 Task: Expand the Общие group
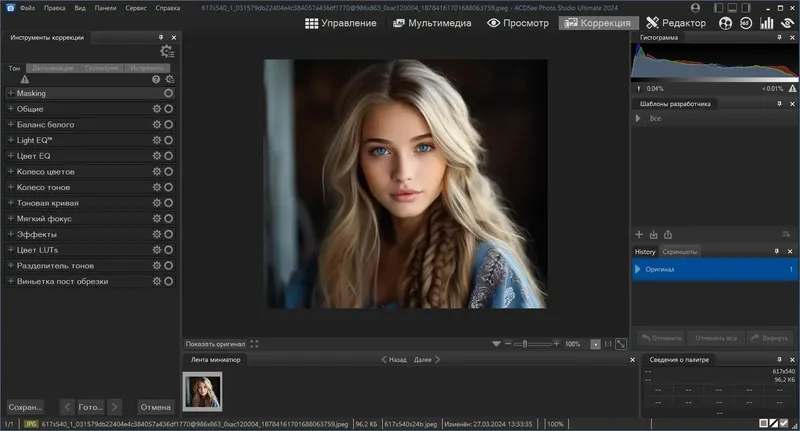point(11,109)
